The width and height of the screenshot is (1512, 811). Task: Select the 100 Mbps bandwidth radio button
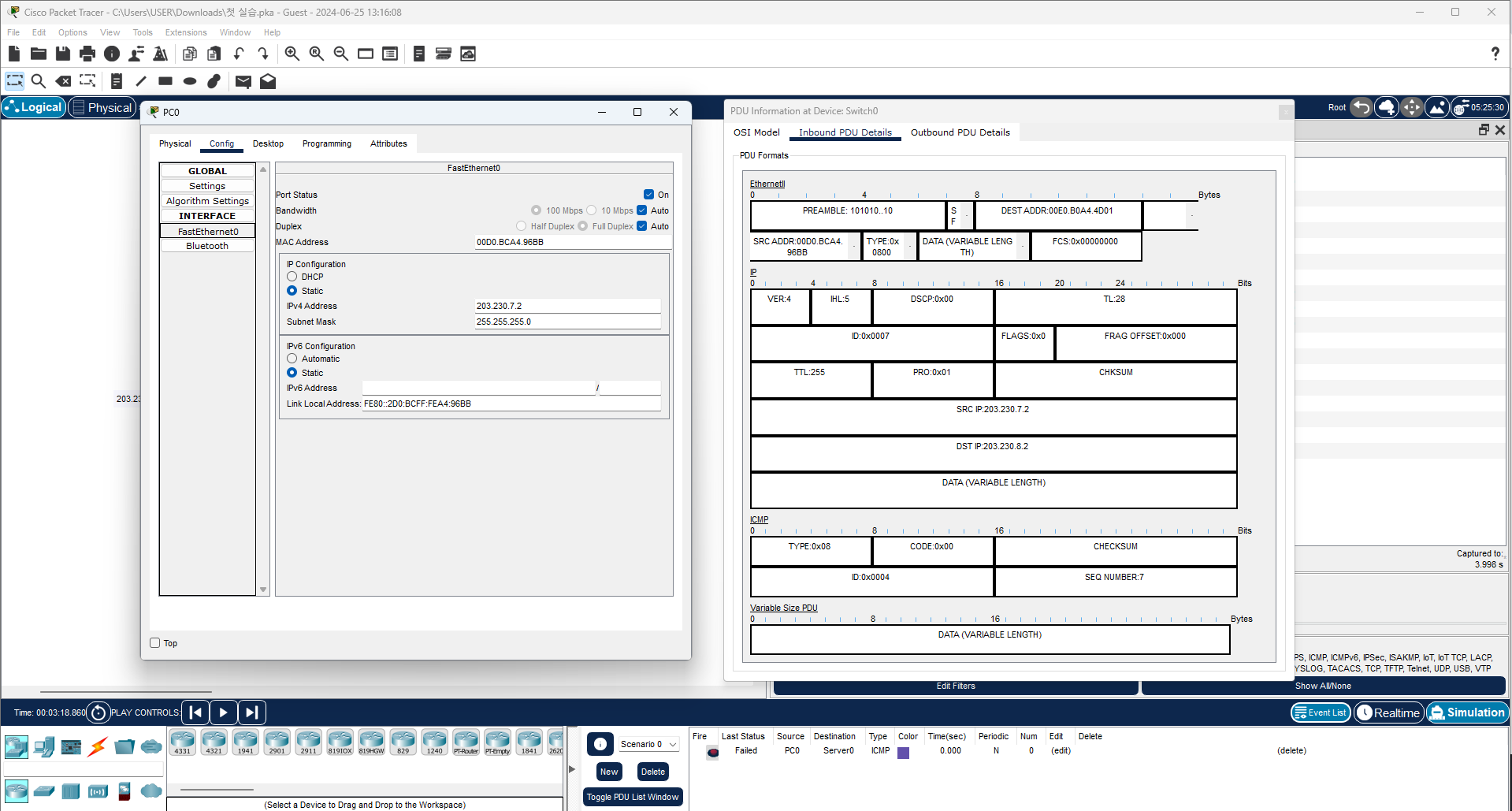536,210
